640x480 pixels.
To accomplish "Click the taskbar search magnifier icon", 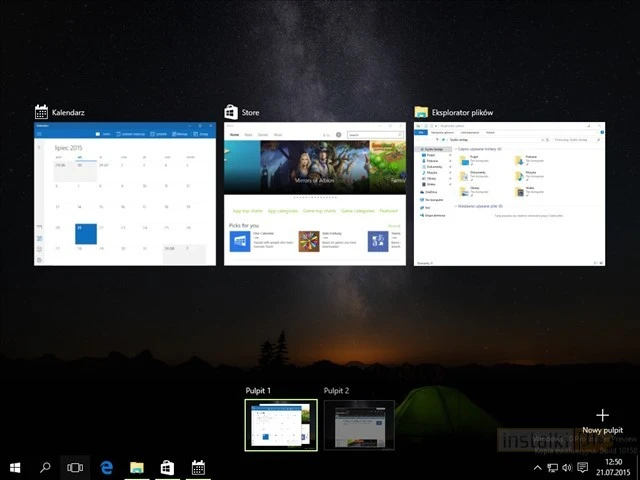I will point(45,467).
